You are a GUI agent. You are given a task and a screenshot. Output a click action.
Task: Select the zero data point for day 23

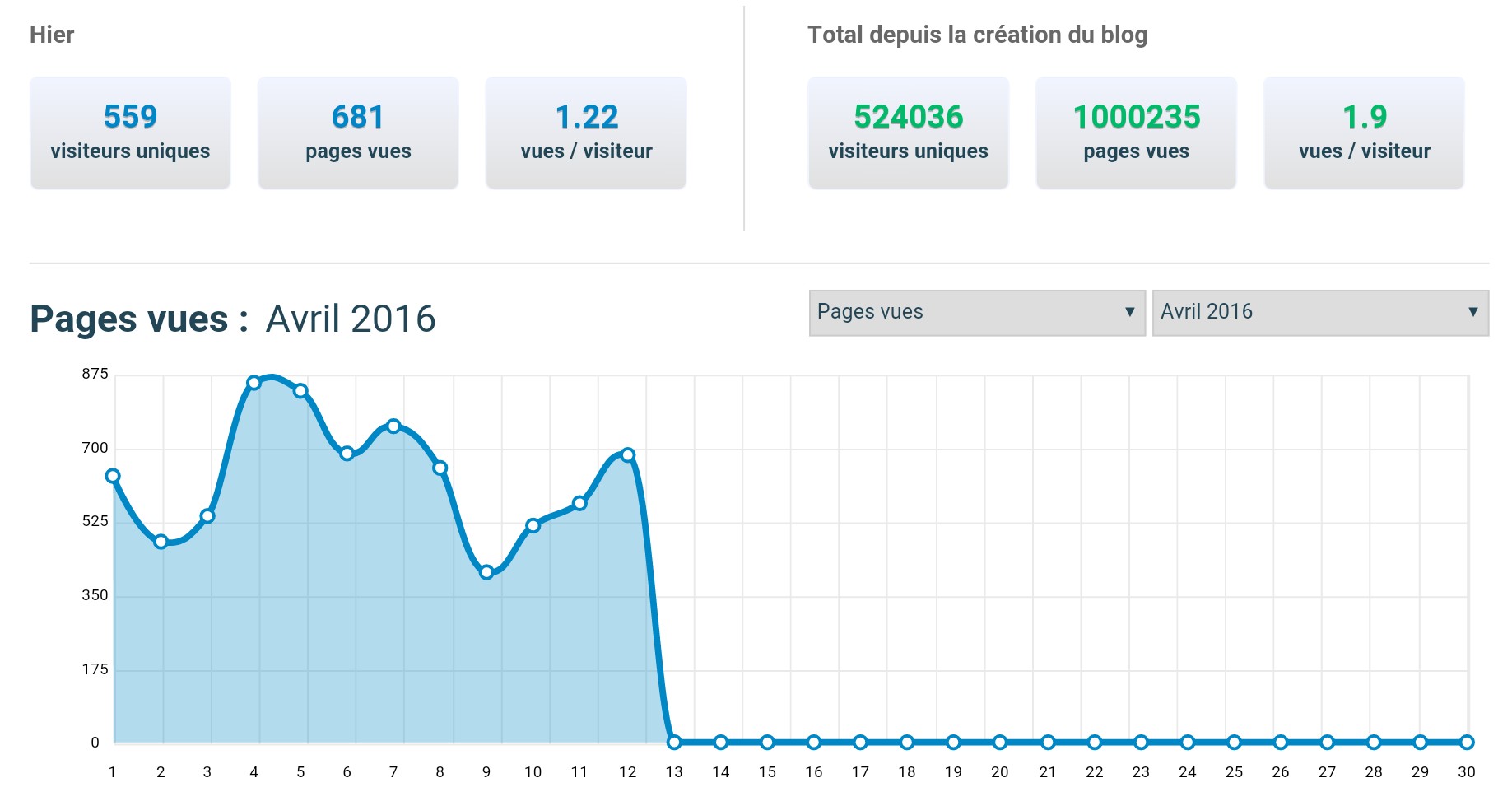click(1141, 743)
